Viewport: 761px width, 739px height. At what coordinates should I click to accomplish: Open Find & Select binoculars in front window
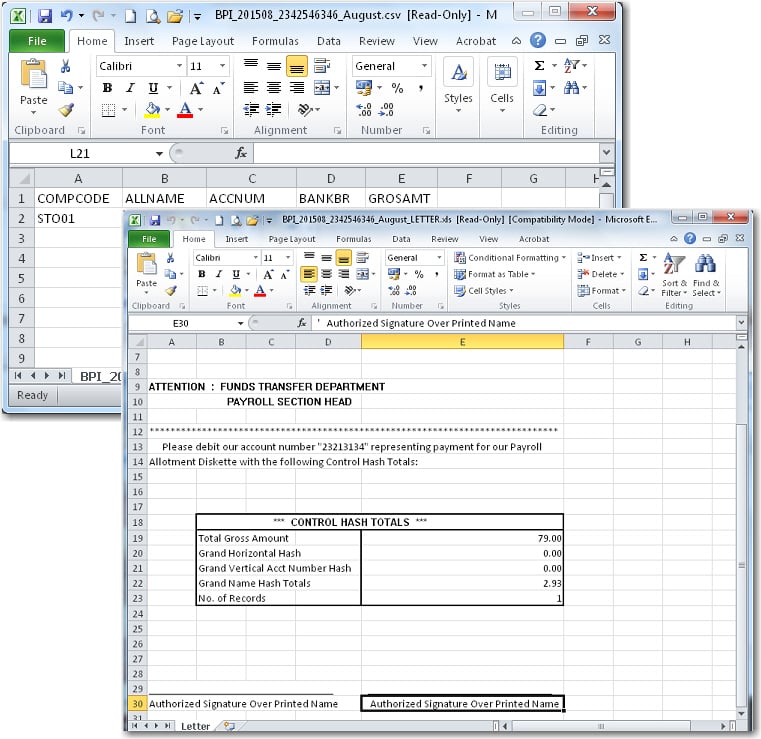pyautogui.click(x=705, y=274)
